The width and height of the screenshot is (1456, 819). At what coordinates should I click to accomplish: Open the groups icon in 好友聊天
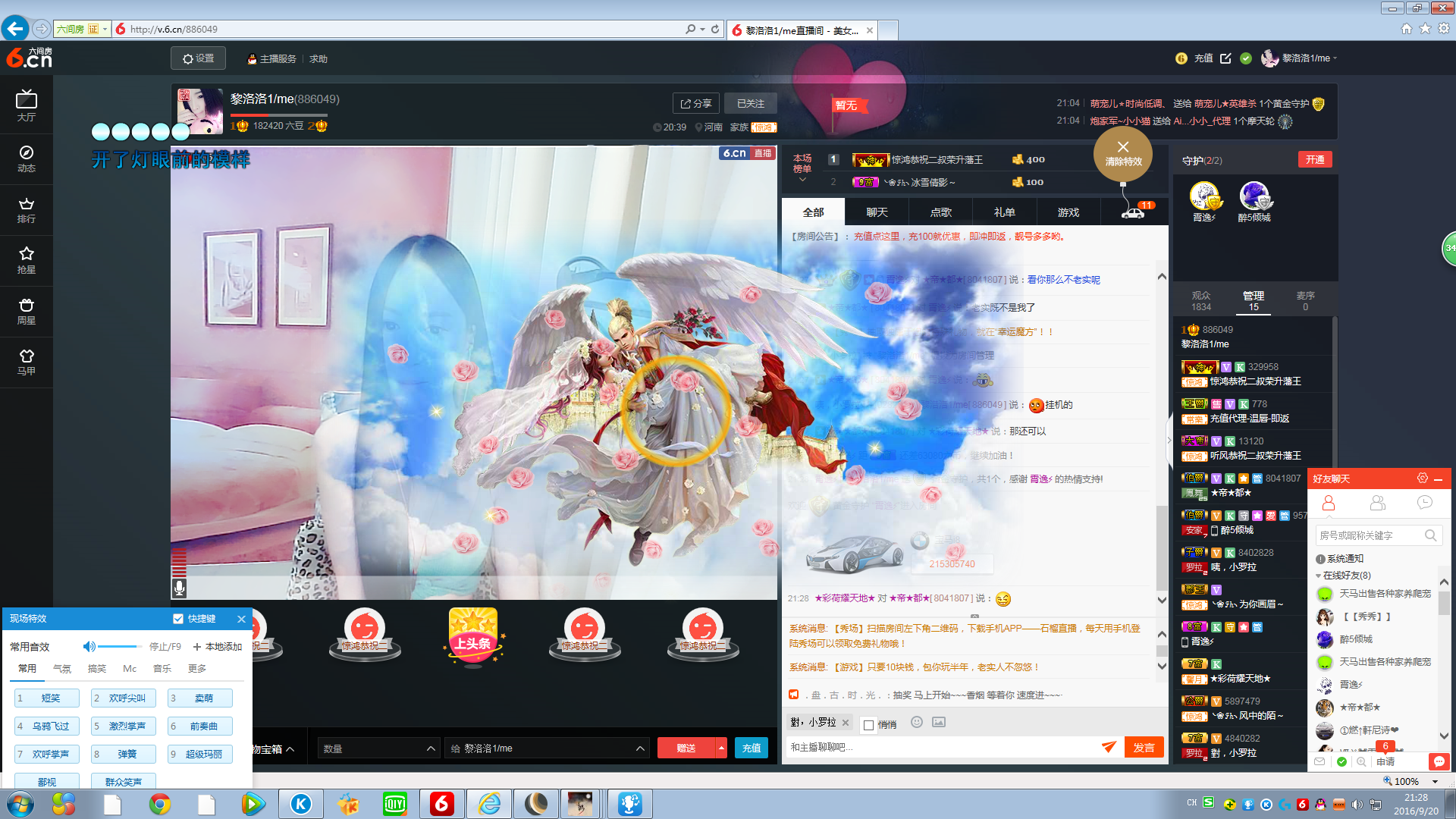coord(1378,503)
